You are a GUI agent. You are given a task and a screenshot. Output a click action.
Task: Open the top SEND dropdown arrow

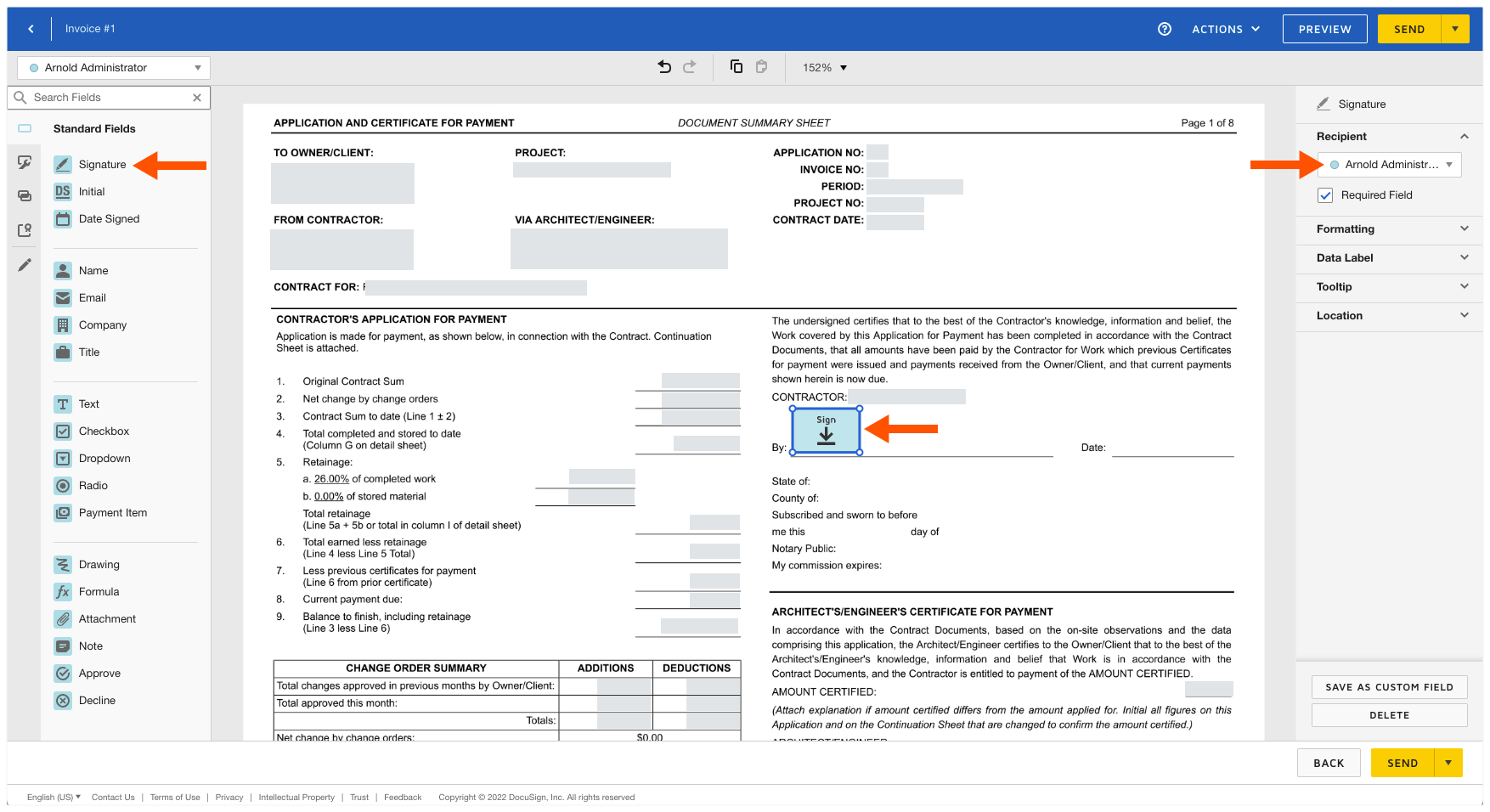pyautogui.click(x=1455, y=29)
